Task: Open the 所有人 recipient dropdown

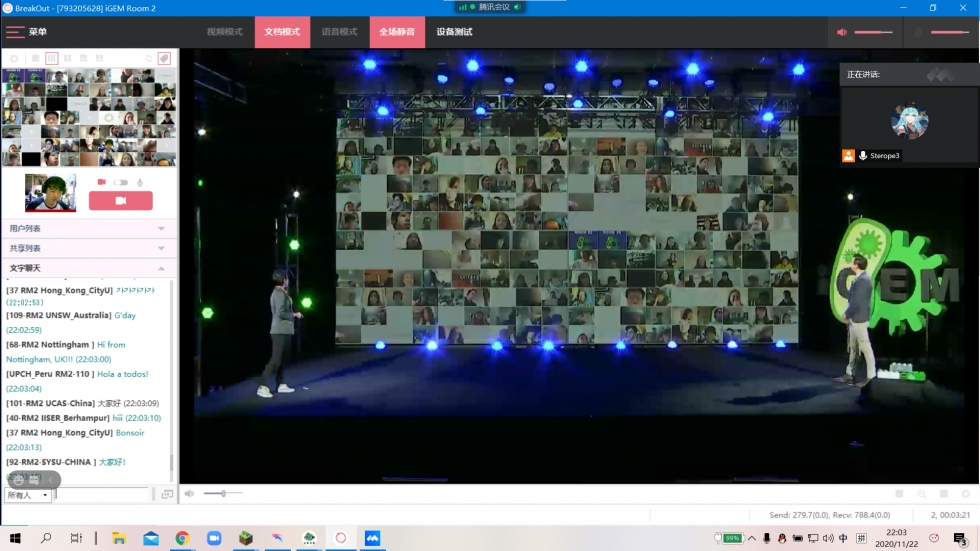Action: point(28,496)
